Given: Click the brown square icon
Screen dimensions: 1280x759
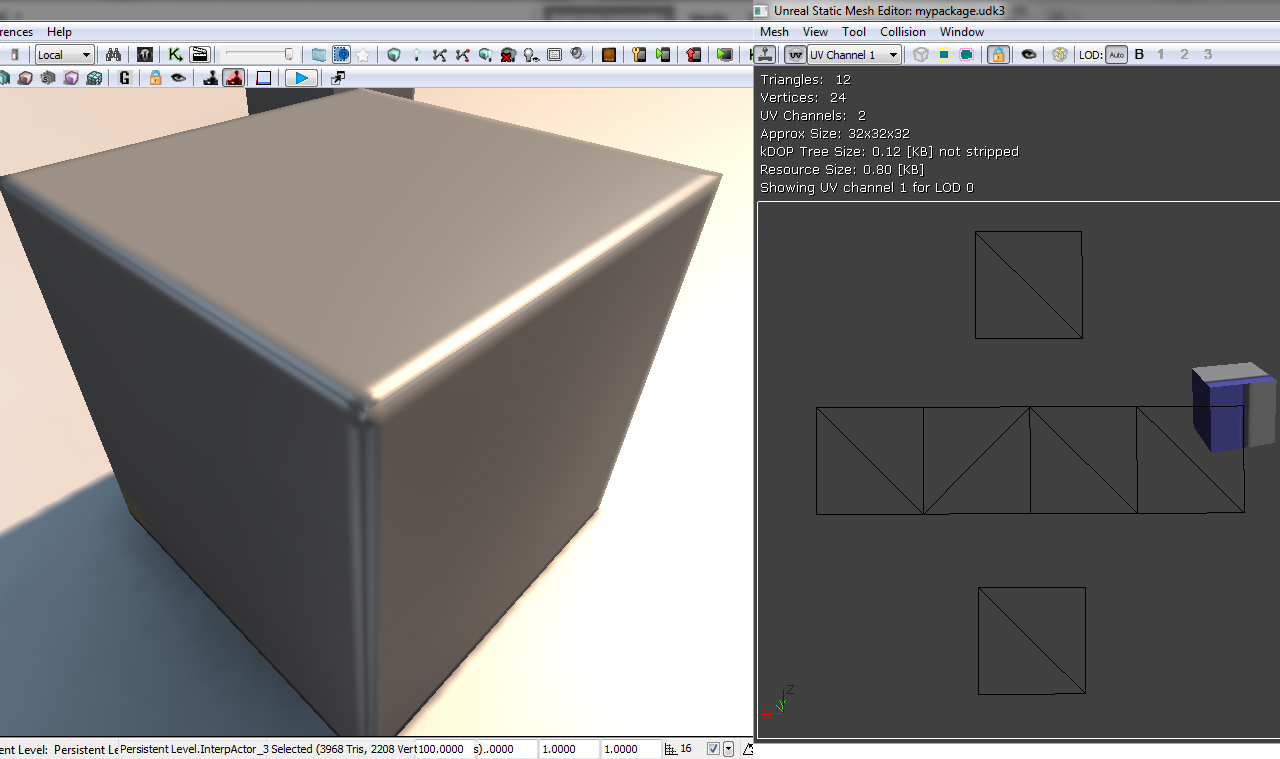Looking at the screenshot, I should (x=609, y=55).
